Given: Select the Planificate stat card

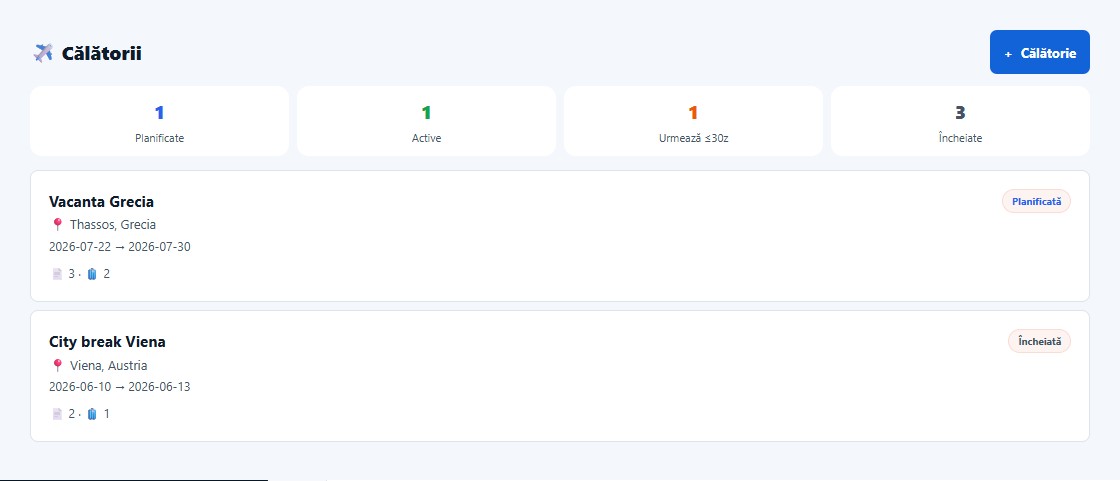Looking at the screenshot, I should [x=159, y=121].
